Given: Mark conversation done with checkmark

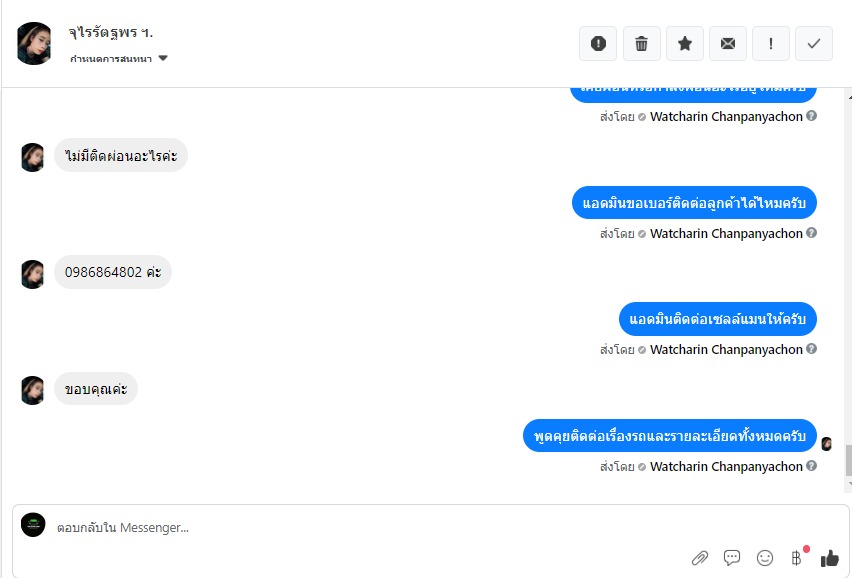Looking at the screenshot, I should 813,43.
